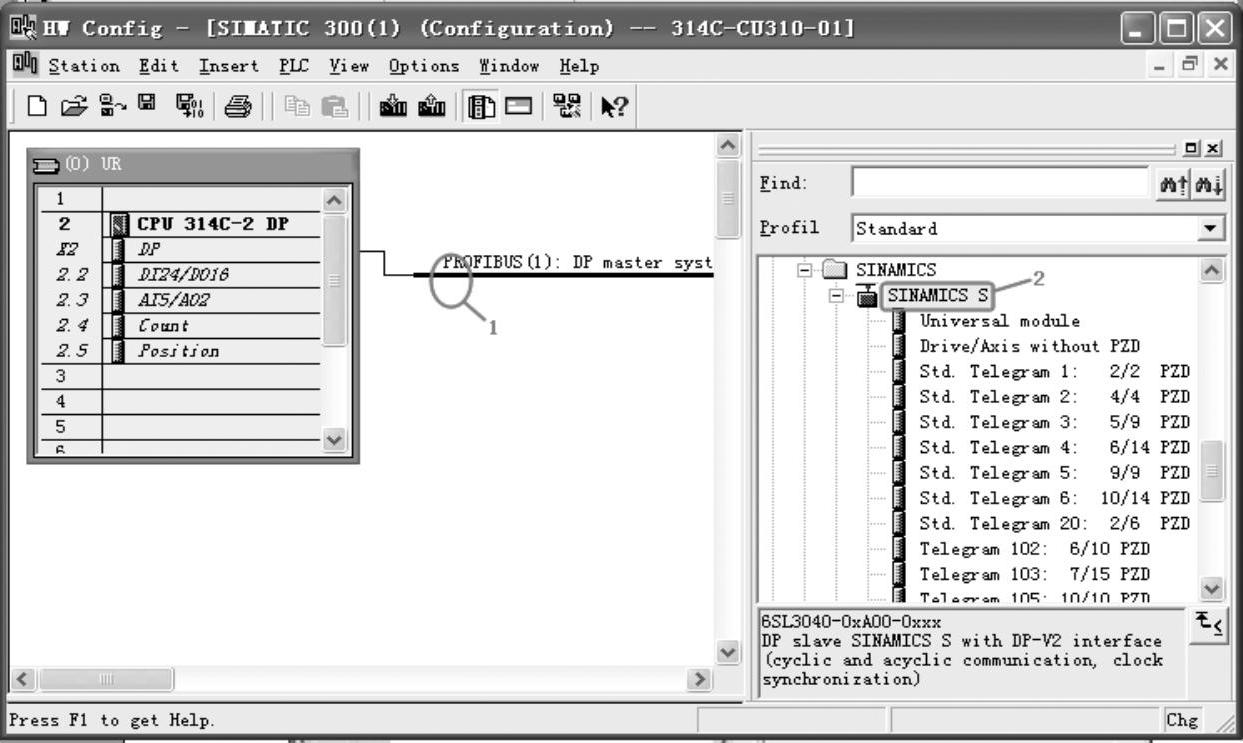This screenshot has height=743, width=1243.
Task: Open the PLC menu
Action: tap(293, 67)
